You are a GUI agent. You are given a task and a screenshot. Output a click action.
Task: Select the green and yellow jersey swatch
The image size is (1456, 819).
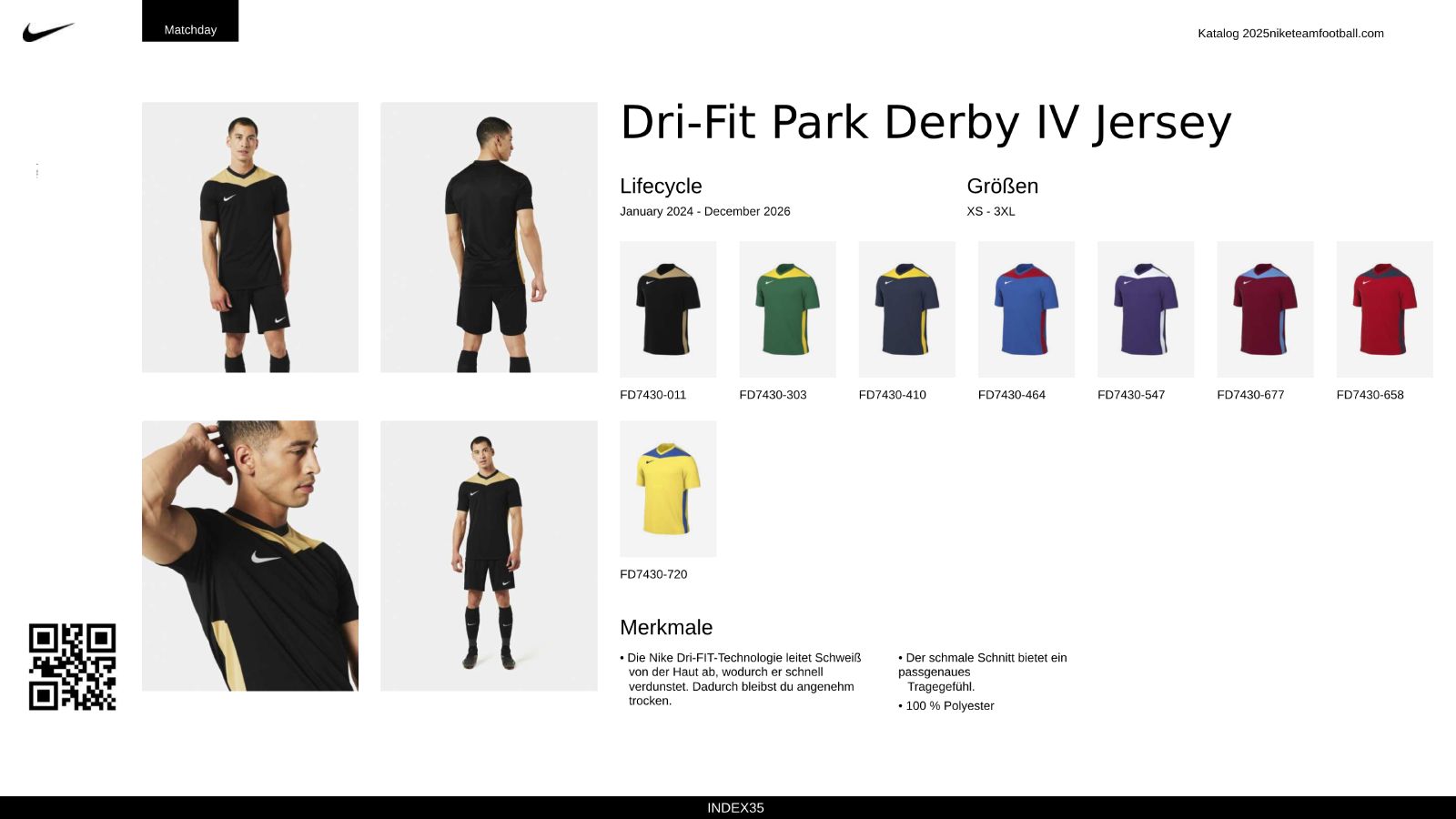pyautogui.click(x=787, y=309)
